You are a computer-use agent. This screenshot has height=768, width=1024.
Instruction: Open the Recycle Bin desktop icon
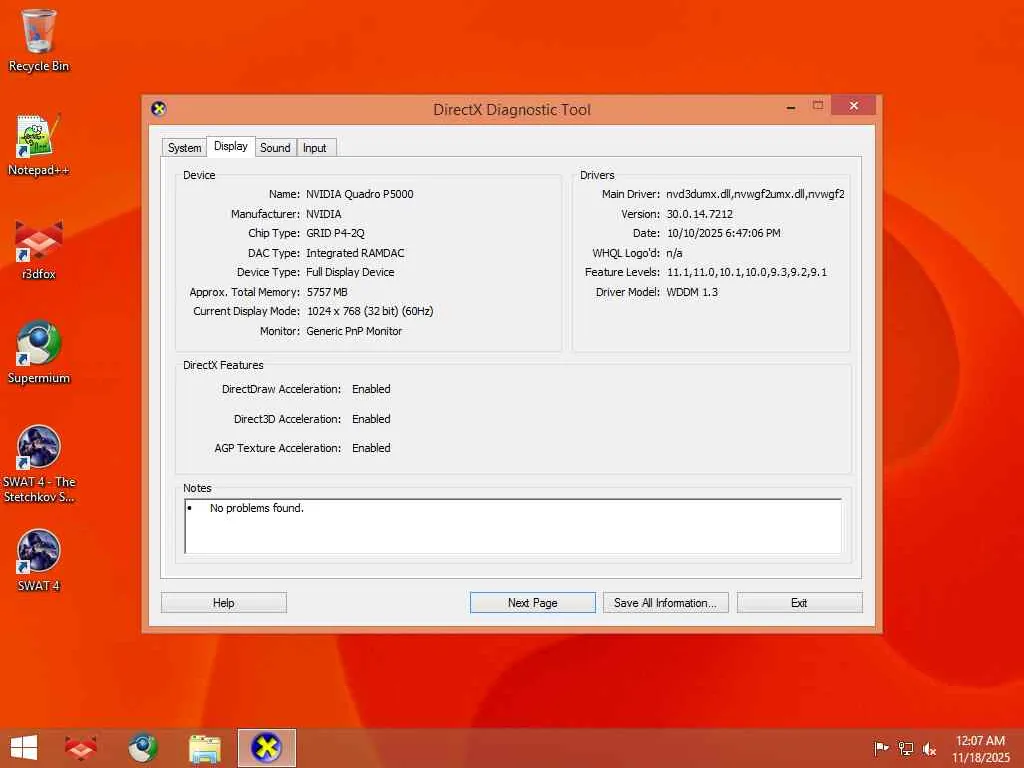39,40
